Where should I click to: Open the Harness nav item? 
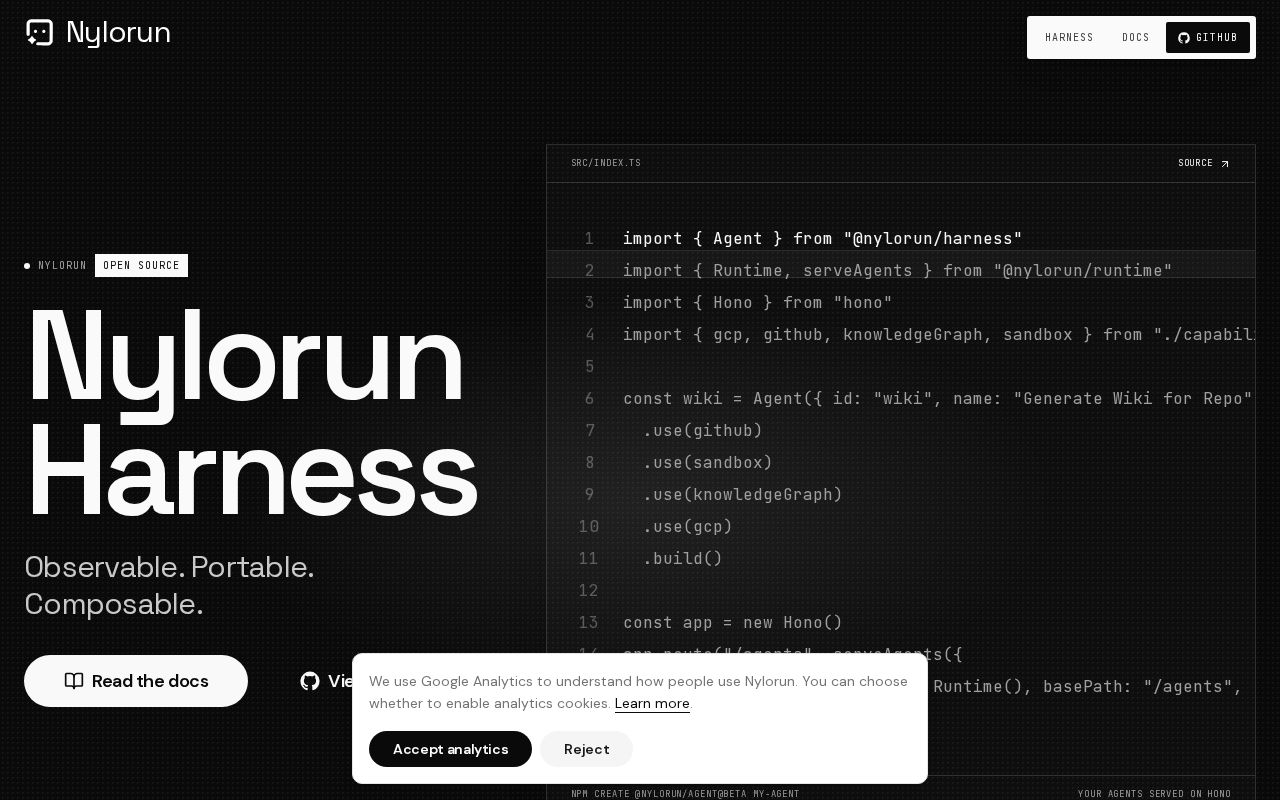click(1069, 38)
